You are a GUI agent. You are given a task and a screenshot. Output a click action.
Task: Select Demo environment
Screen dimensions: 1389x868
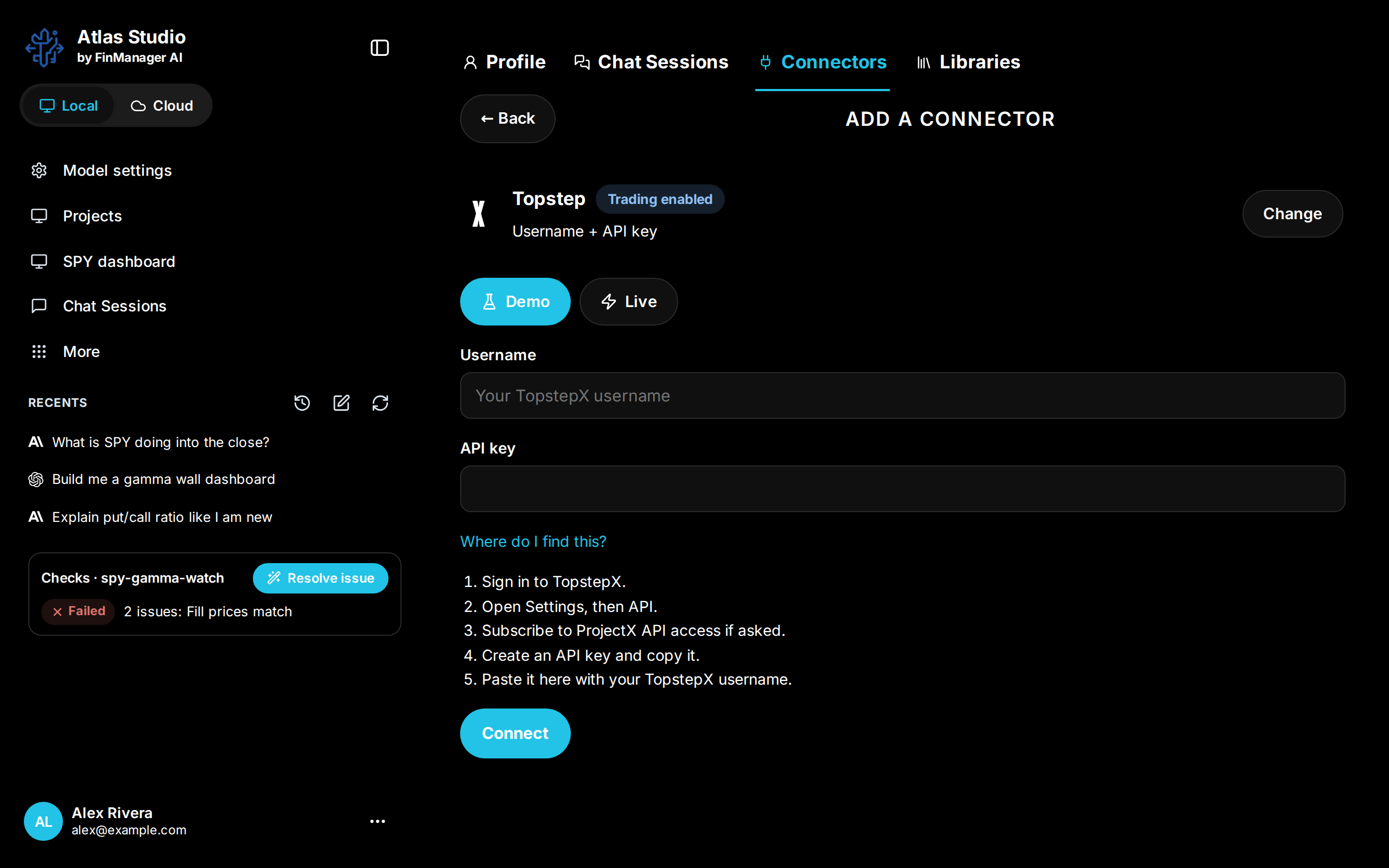[x=515, y=302]
